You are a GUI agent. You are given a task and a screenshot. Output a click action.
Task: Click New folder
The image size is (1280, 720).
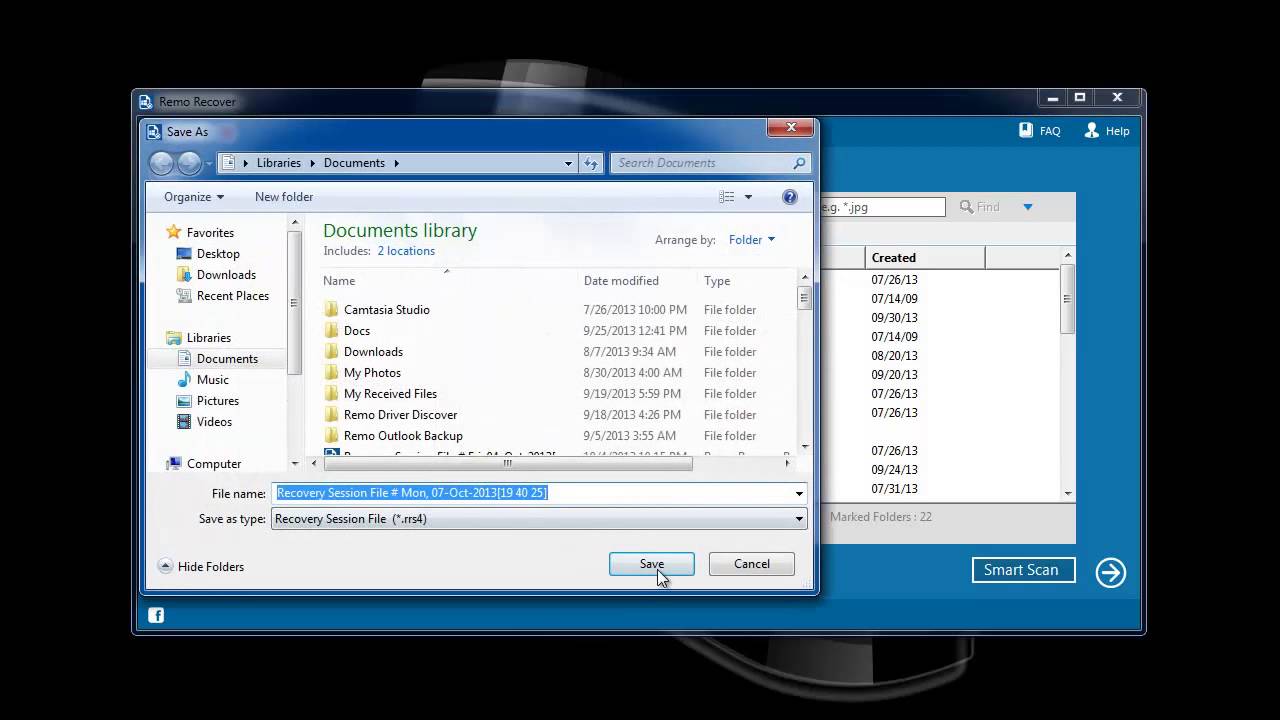click(x=284, y=197)
